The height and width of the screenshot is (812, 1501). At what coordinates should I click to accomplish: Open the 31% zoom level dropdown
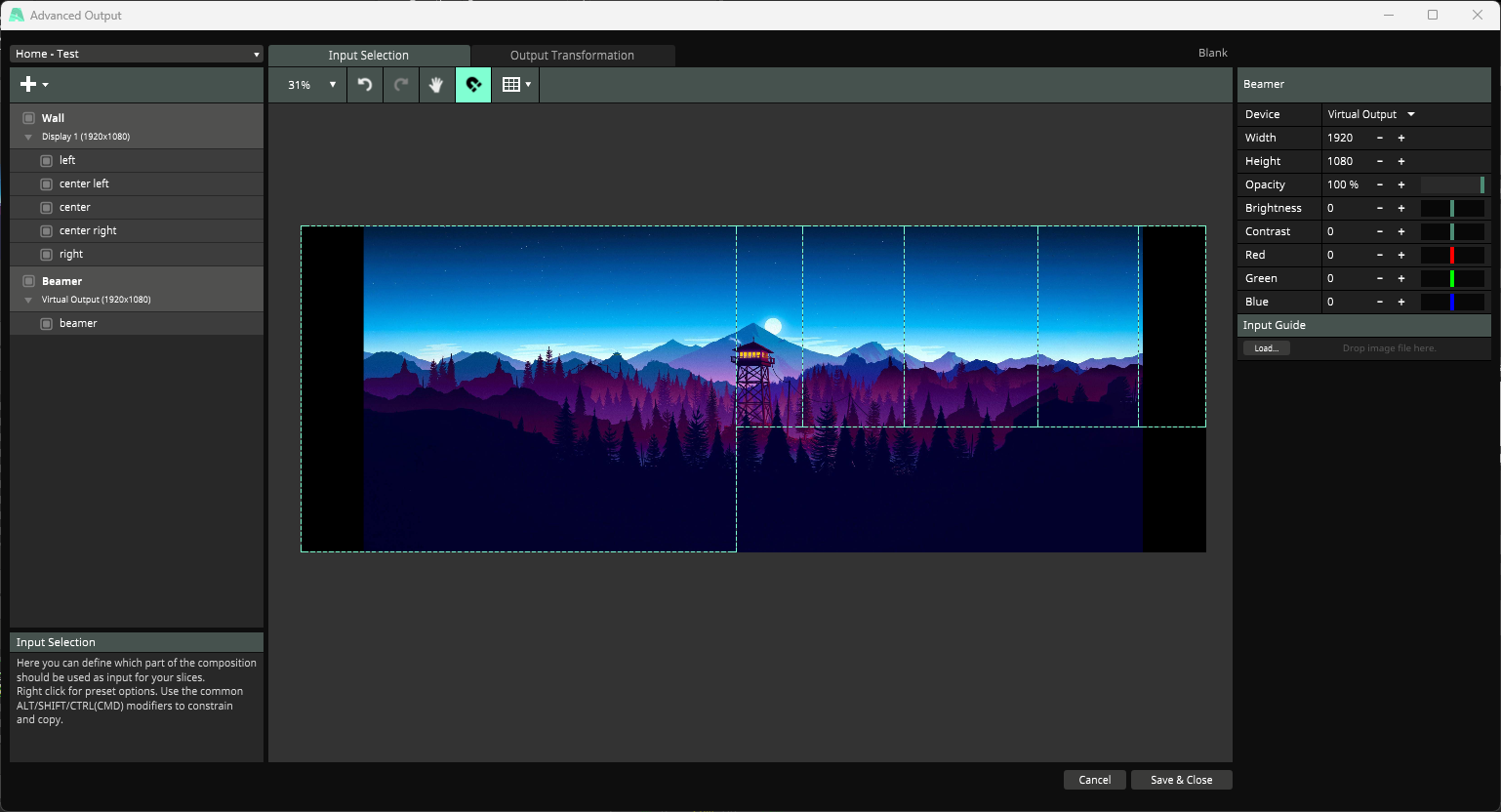(310, 85)
